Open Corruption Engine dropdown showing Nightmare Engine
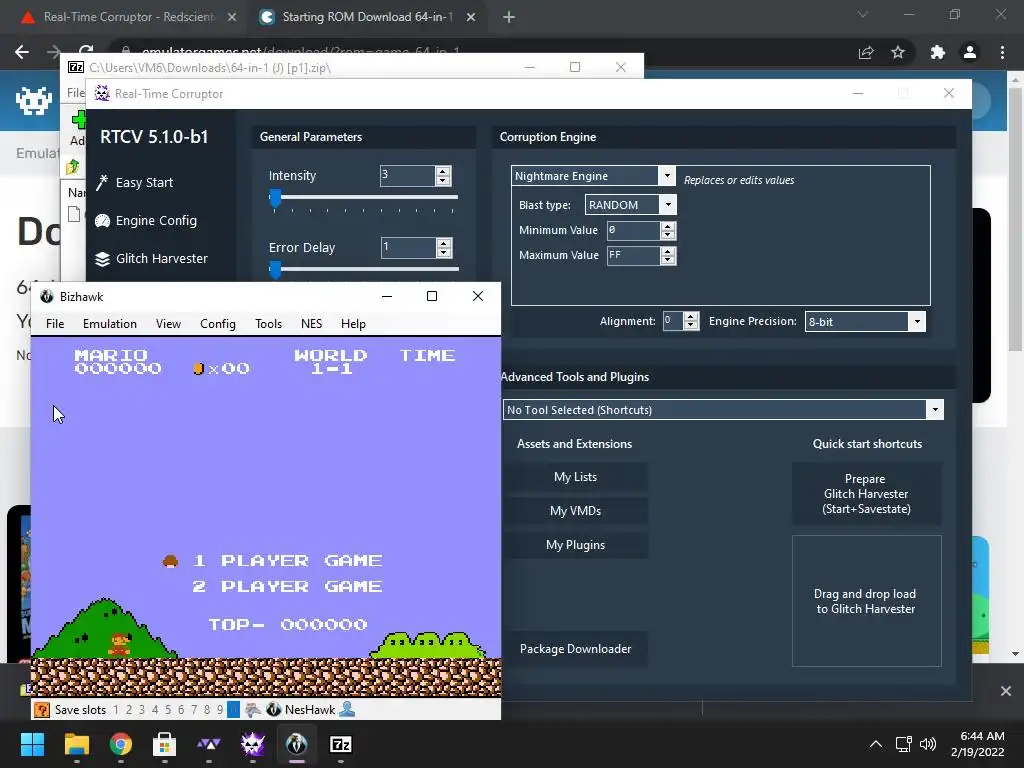The image size is (1024, 768). (667, 176)
